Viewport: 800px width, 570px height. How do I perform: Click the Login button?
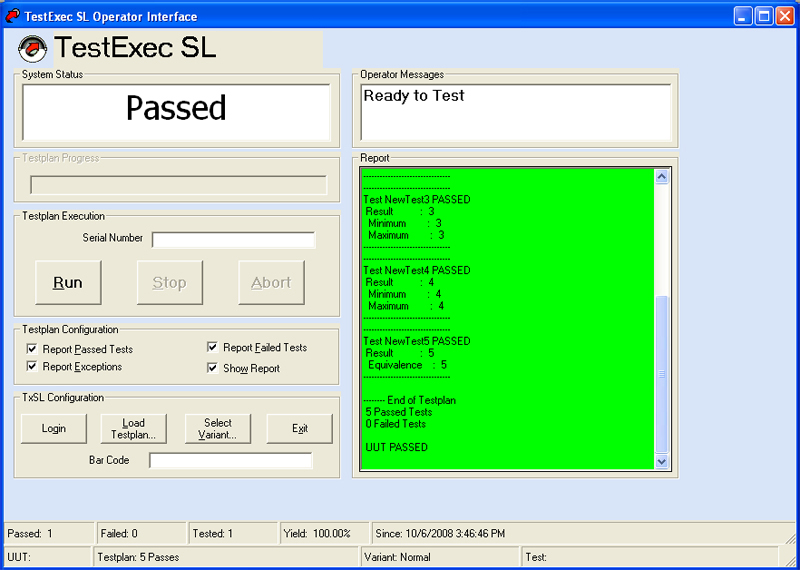[x=54, y=429]
